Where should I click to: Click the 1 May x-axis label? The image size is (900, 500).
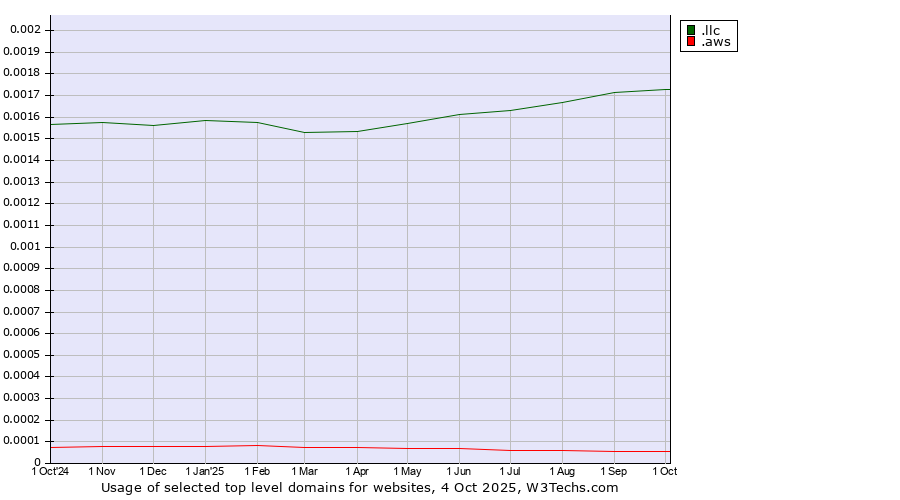coord(407,470)
